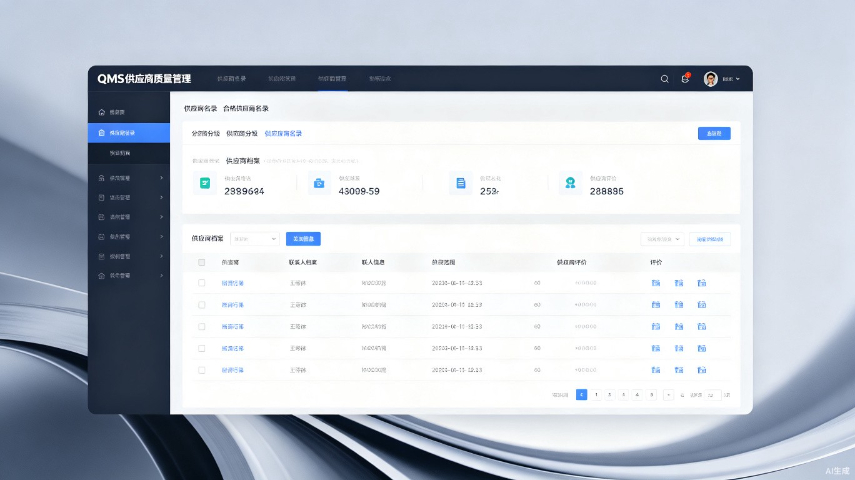
Task: Click the first action icon in the second table row
Action: click(656, 304)
